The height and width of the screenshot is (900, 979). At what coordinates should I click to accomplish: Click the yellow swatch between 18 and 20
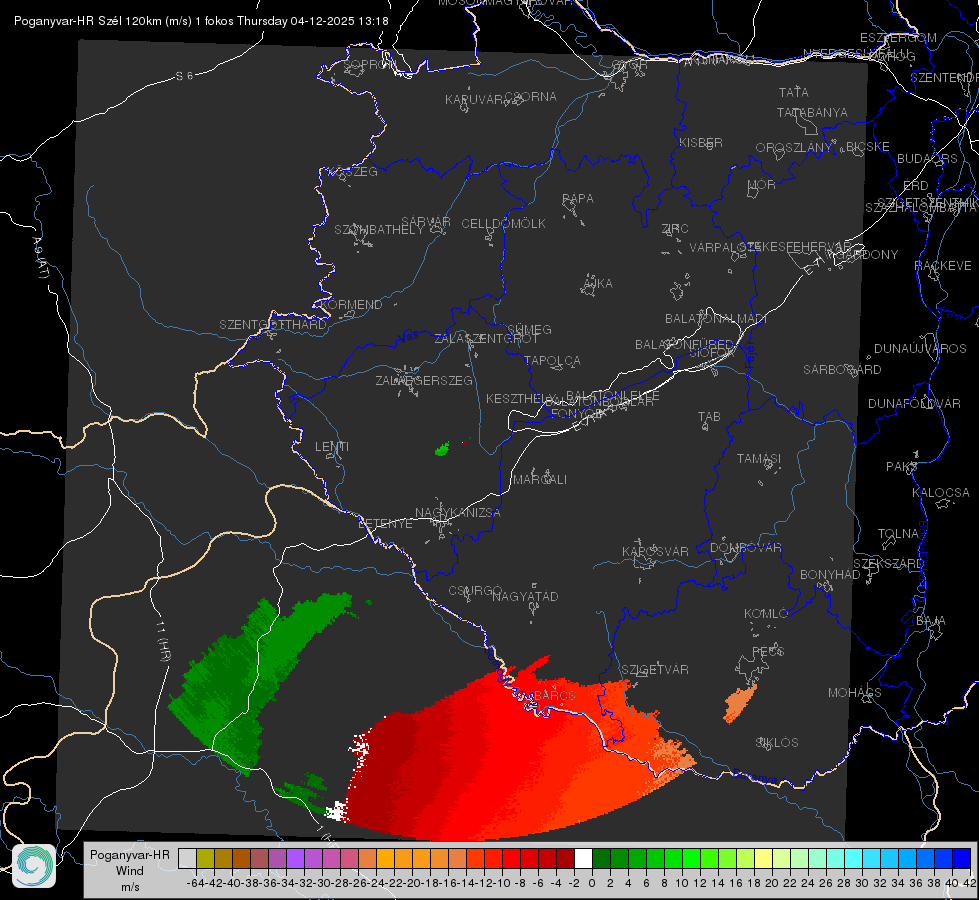(x=763, y=858)
